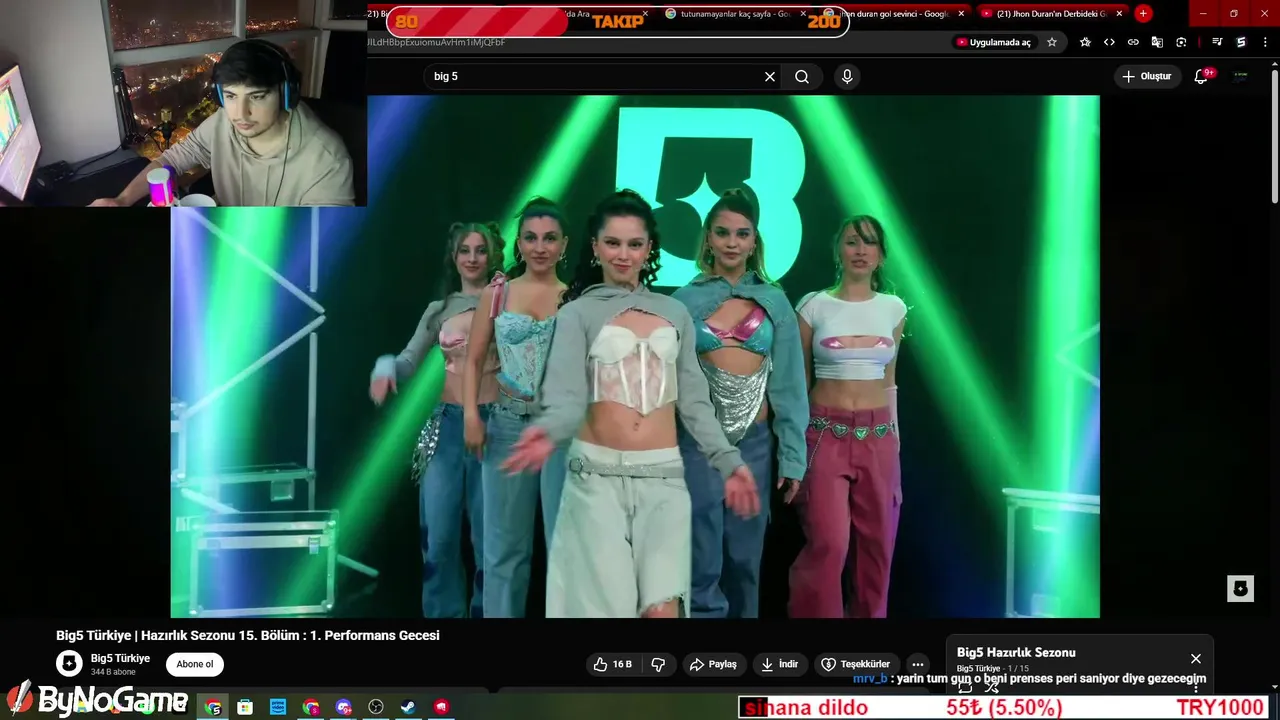Open Big5 Türkiye channel avatar
This screenshot has height=720, width=1280.
point(69,664)
